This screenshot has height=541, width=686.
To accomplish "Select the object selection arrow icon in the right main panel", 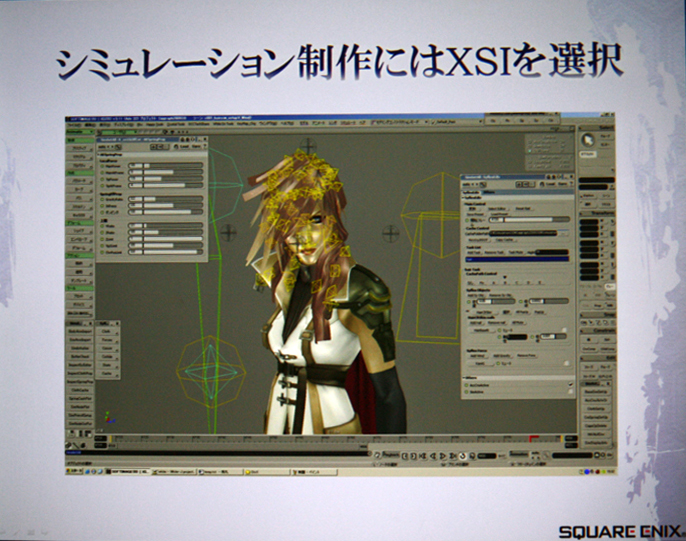I will coord(588,140).
